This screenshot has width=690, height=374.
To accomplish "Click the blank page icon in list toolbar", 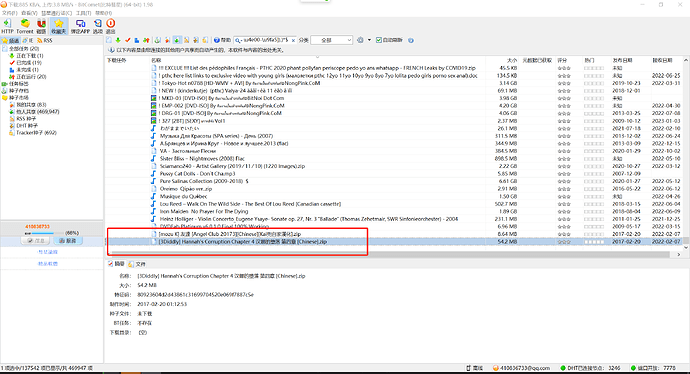I will [109, 40].
